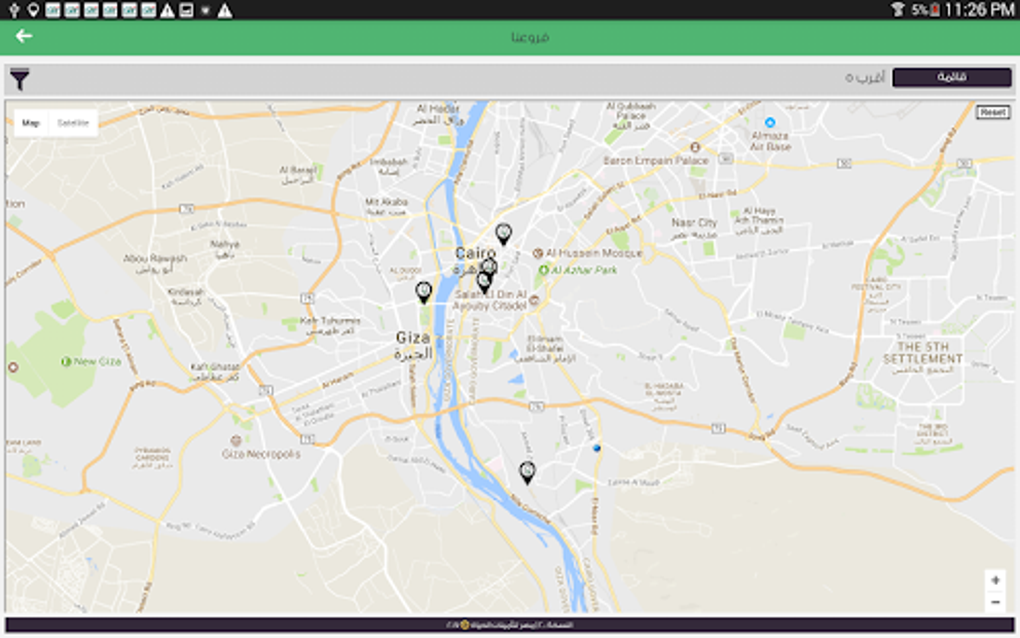Click the فروعنا page title
The width and height of the screenshot is (1020, 638).
point(530,37)
